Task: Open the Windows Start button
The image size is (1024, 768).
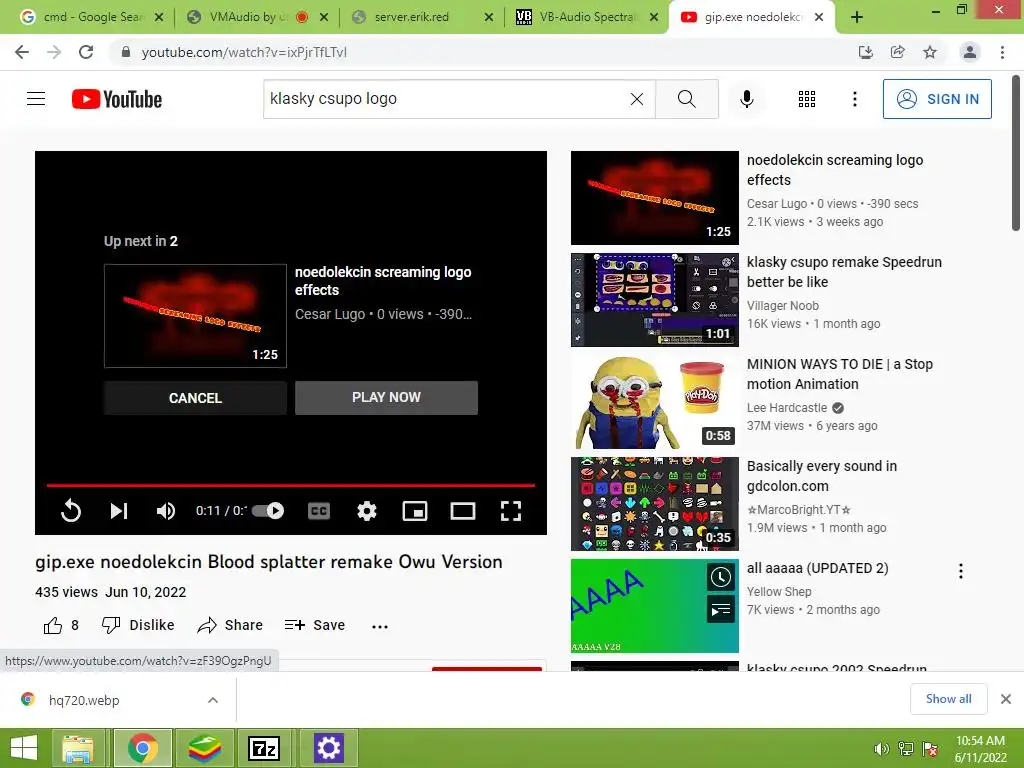Action: (24, 748)
